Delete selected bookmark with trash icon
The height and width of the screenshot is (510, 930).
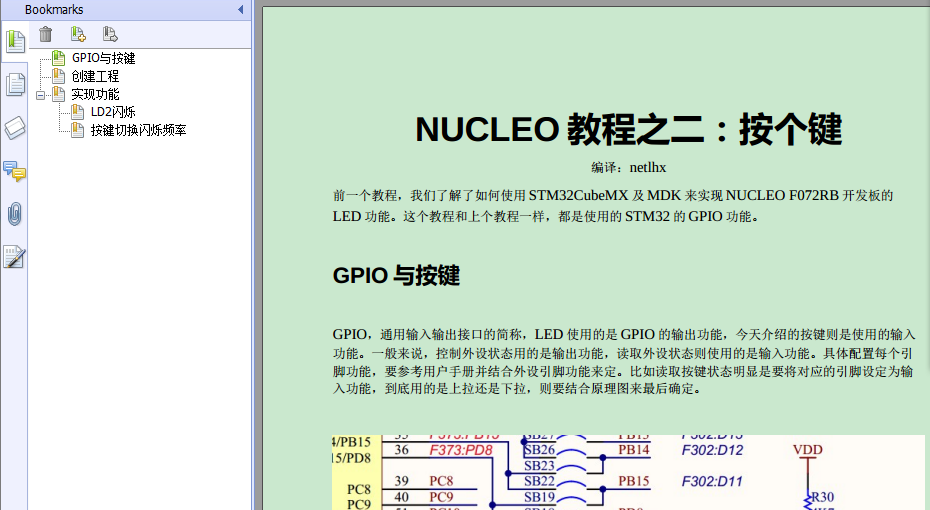(46, 34)
